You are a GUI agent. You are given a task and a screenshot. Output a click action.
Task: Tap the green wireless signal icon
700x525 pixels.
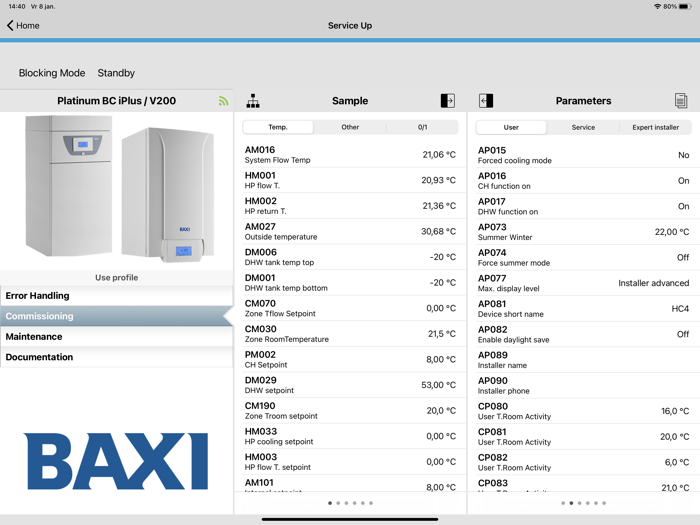click(x=223, y=101)
